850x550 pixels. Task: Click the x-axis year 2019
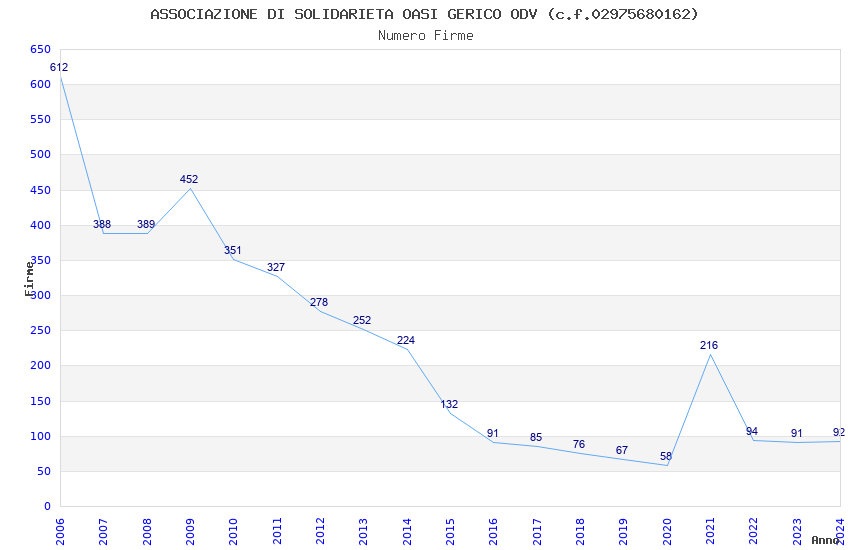click(623, 531)
